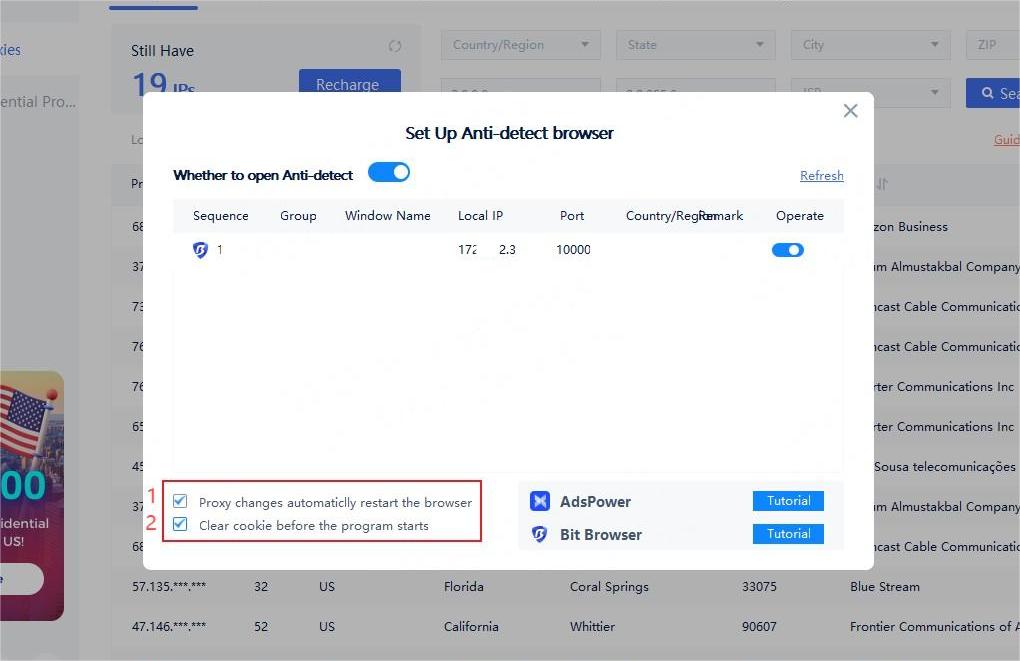Click the Recharge button
This screenshot has width=1020, height=661.
click(x=349, y=84)
